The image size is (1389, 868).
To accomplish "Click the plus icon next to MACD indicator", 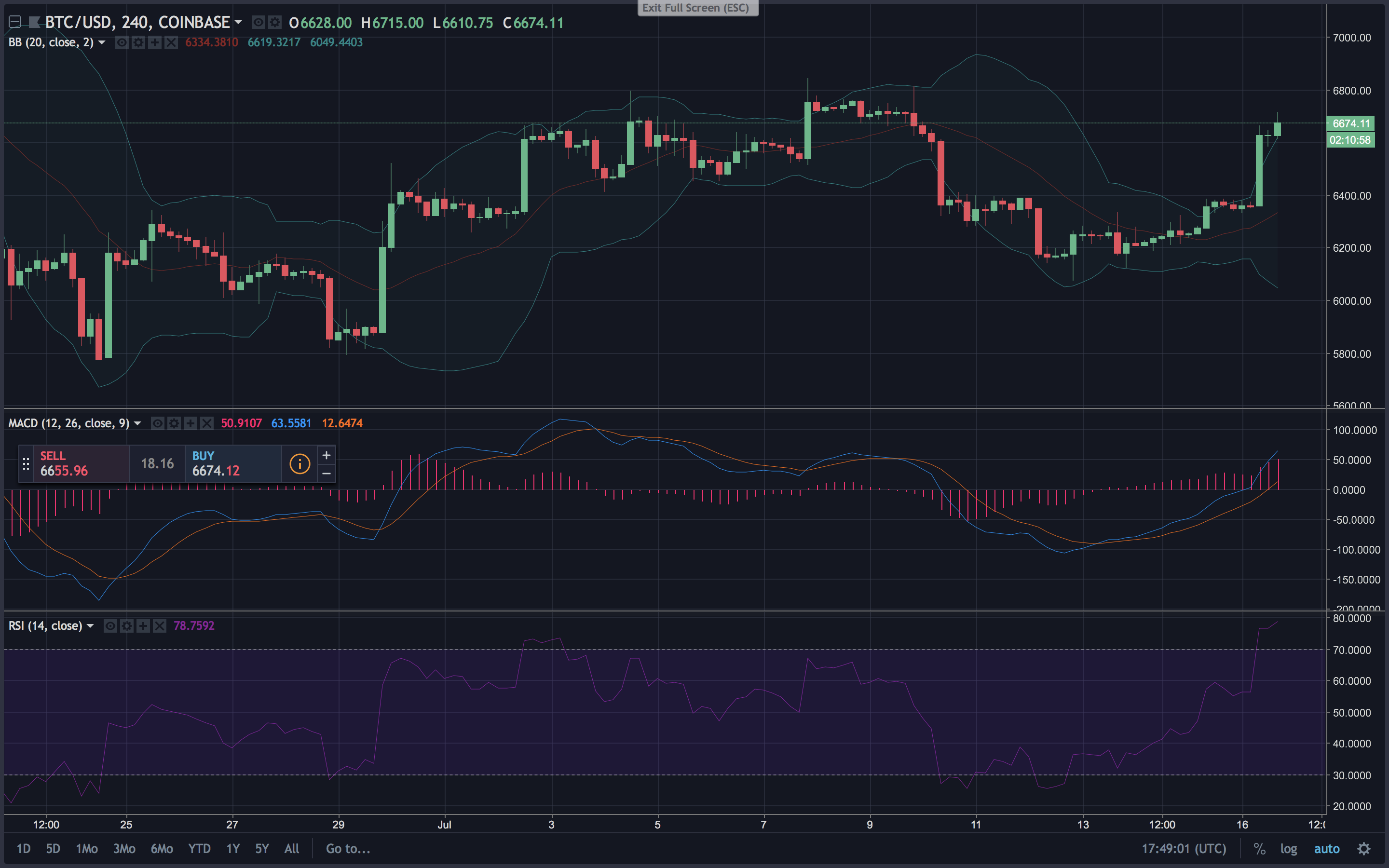I will [190, 423].
